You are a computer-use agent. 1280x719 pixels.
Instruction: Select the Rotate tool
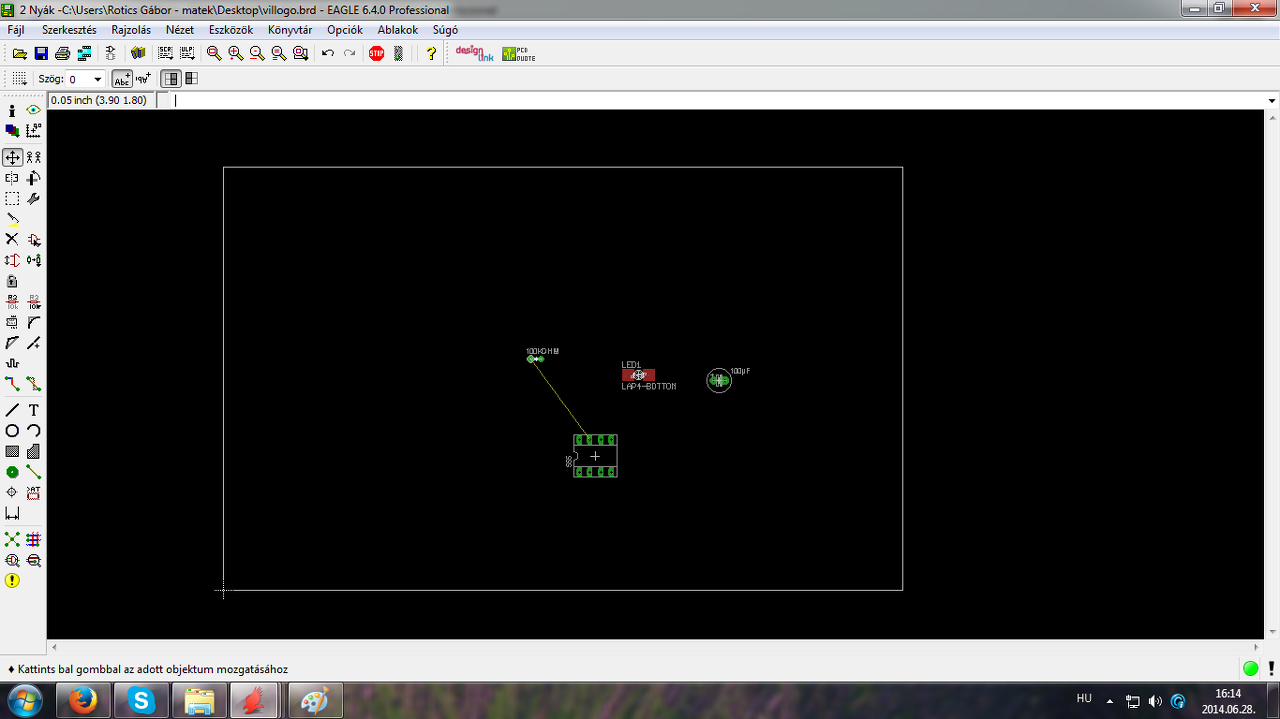click(x=33, y=178)
